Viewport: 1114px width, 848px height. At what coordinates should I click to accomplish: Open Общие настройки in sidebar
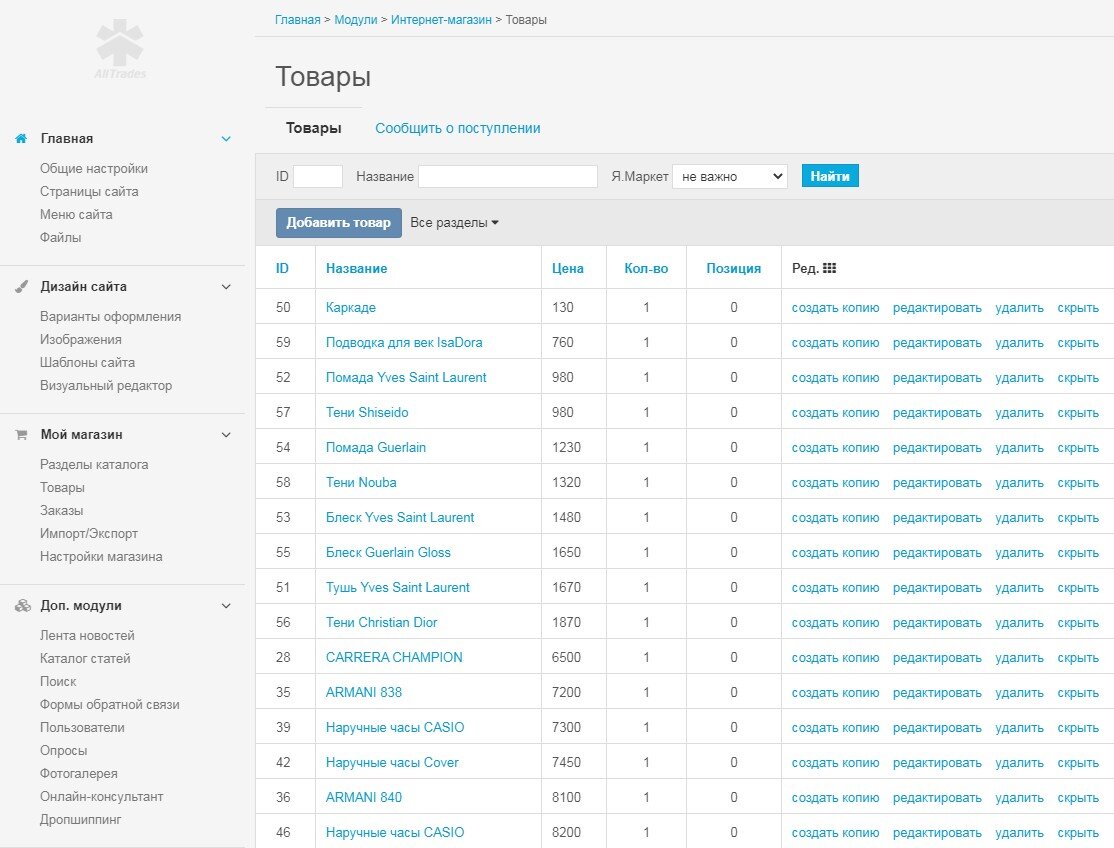pyautogui.click(x=94, y=168)
